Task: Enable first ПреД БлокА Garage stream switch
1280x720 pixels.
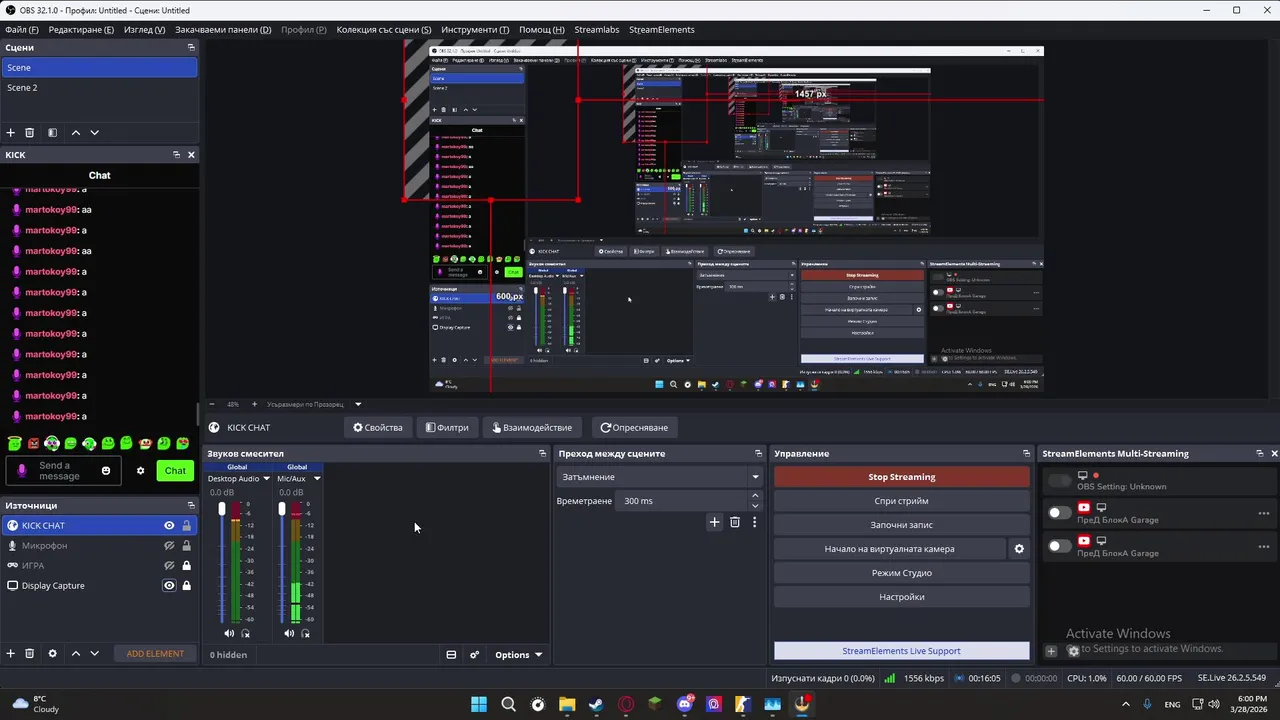Action: tap(1059, 513)
